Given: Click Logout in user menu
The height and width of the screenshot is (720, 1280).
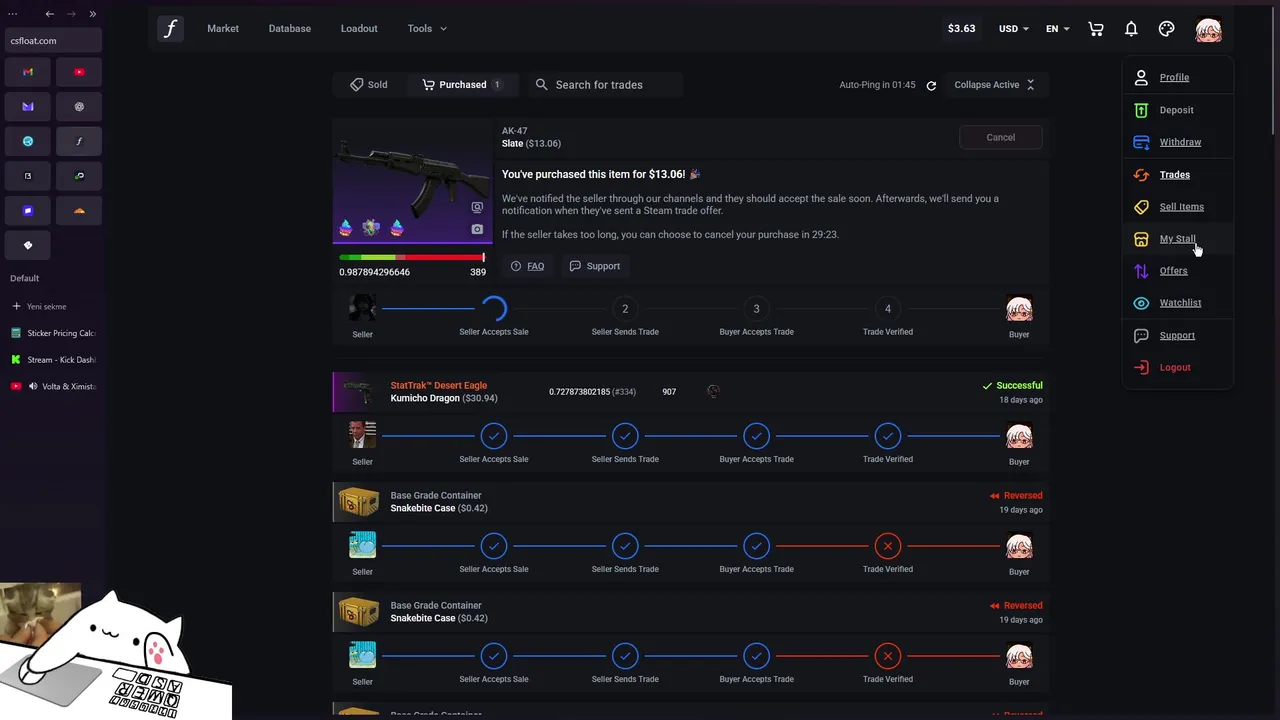Looking at the screenshot, I should point(1178,368).
